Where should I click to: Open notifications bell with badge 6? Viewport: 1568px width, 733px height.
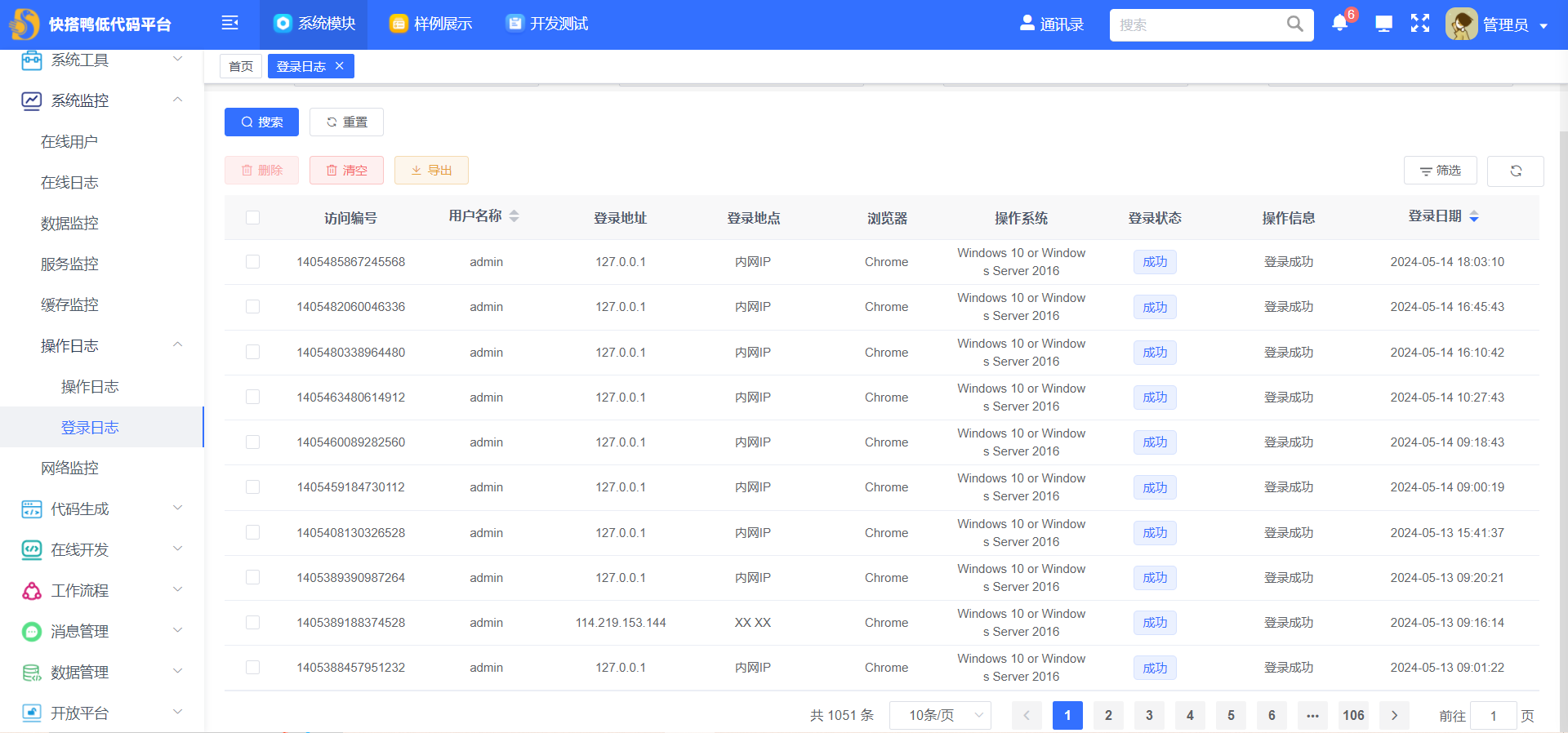pyautogui.click(x=1339, y=23)
